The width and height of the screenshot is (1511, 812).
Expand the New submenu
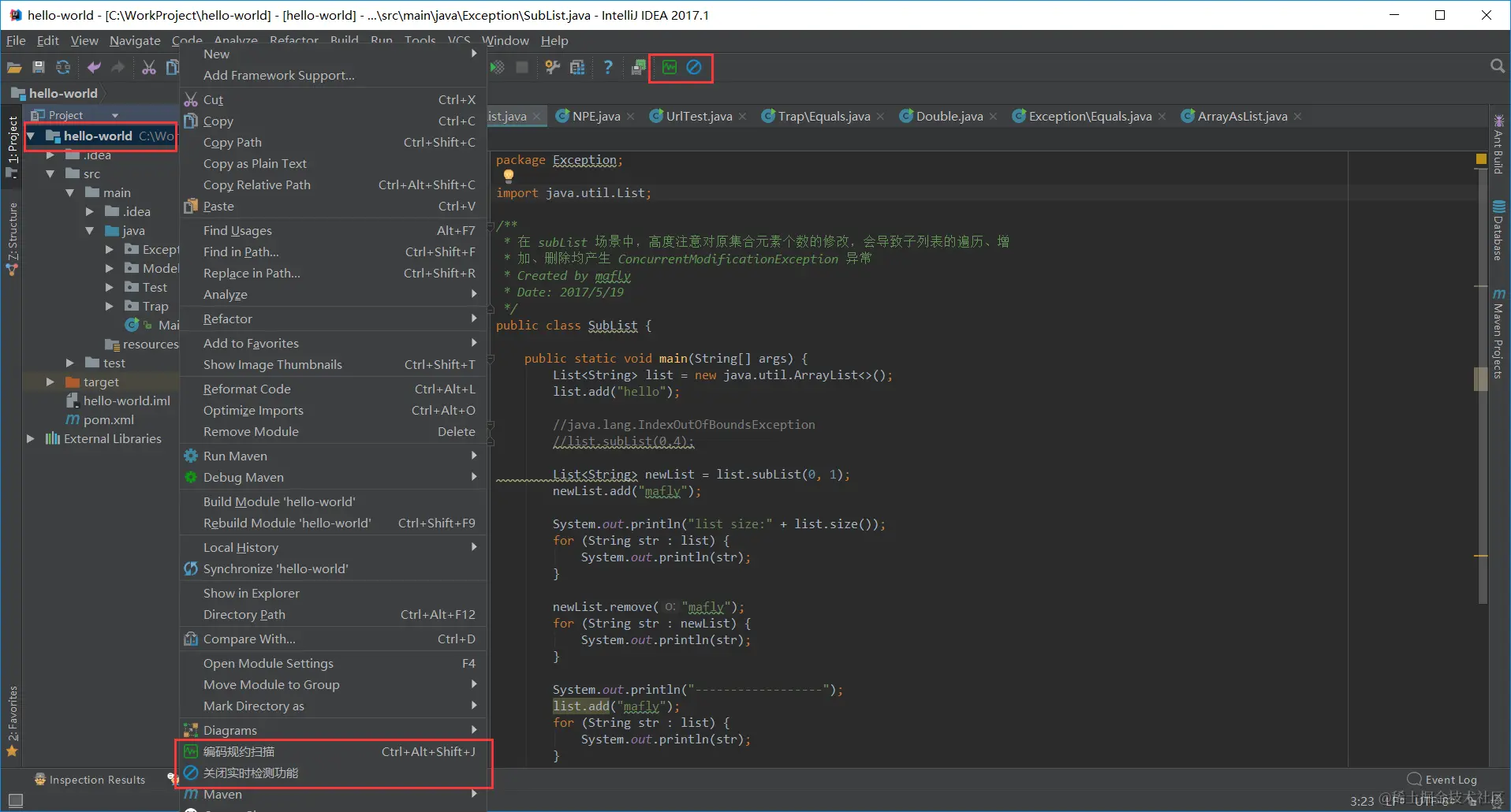tap(216, 54)
